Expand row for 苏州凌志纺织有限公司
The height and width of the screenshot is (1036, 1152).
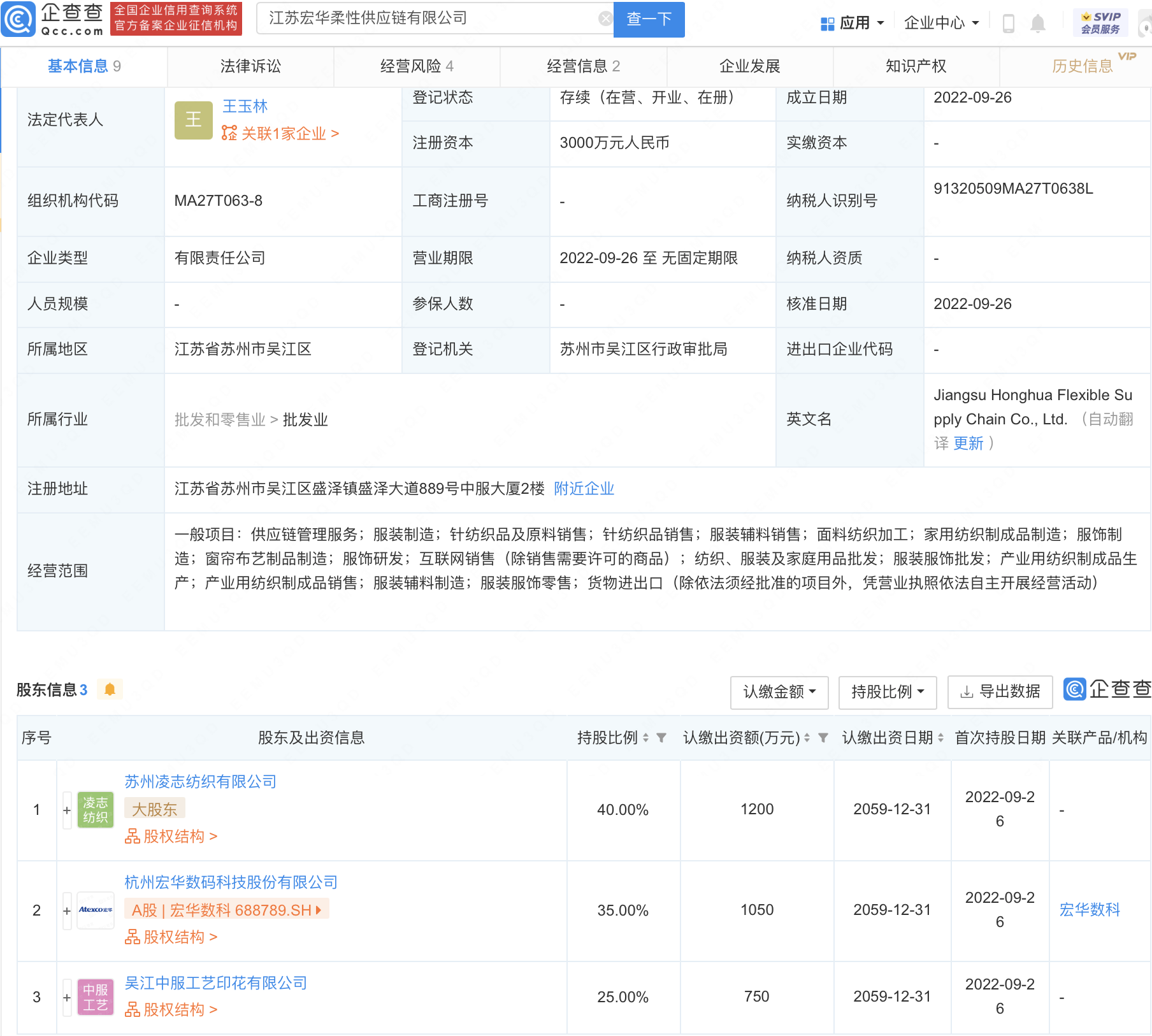coord(67,810)
